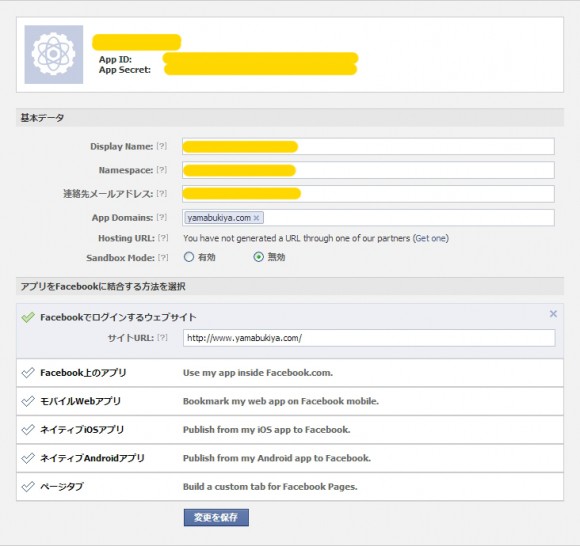This screenshot has height=546, width=580.
Task: Open the 連絡先メールアドレス help [?] tooltip
Action: tap(162, 193)
